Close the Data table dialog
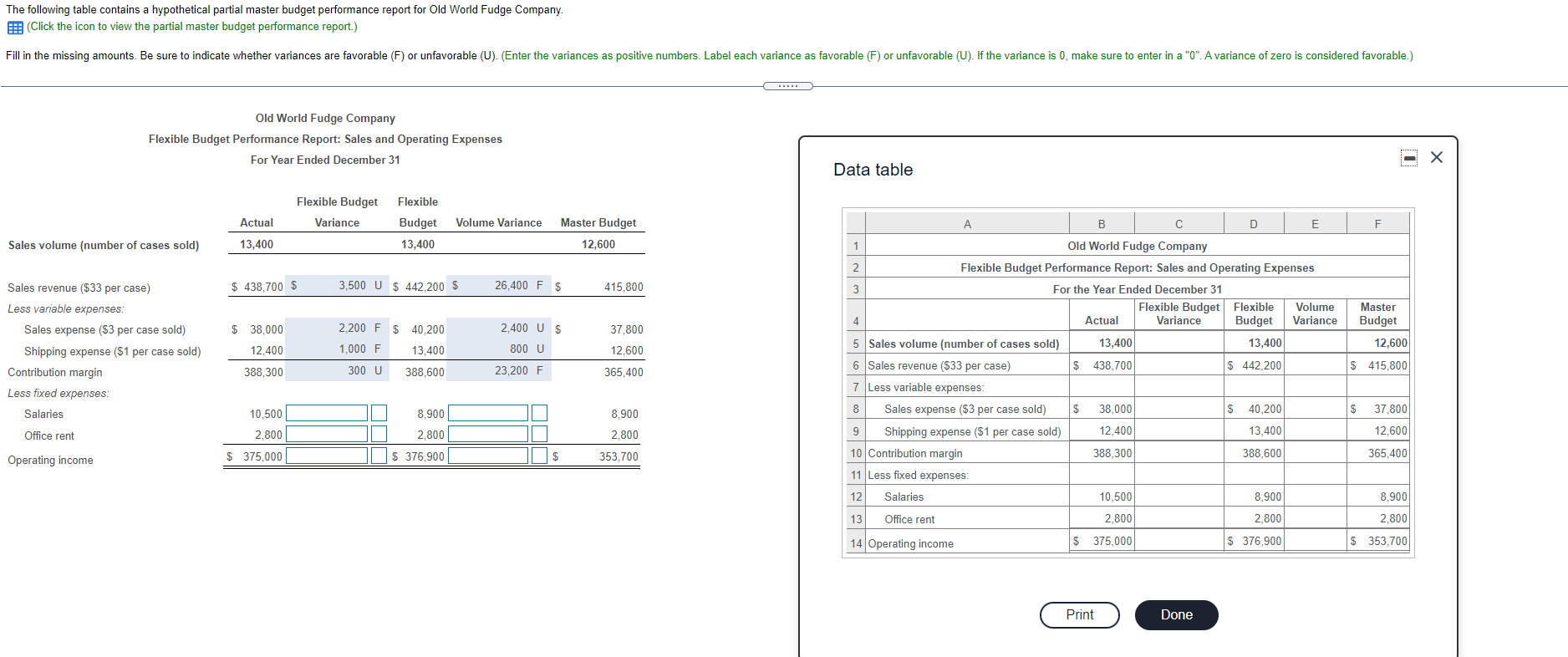 [x=1437, y=157]
